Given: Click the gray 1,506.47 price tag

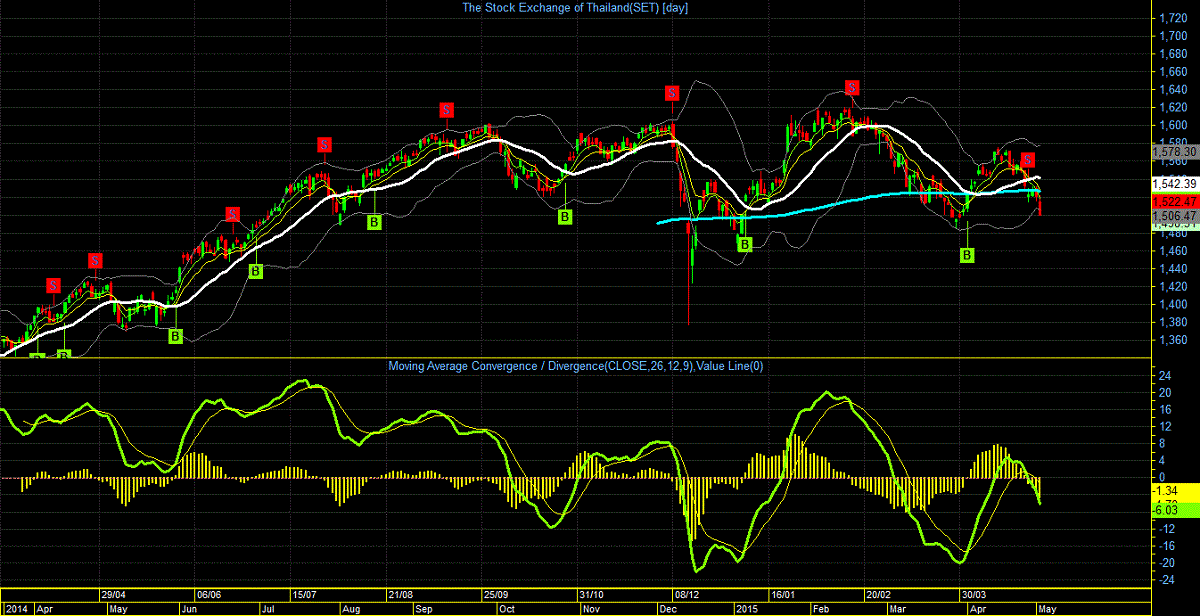Looking at the screenshot, I should point(1174,215).
